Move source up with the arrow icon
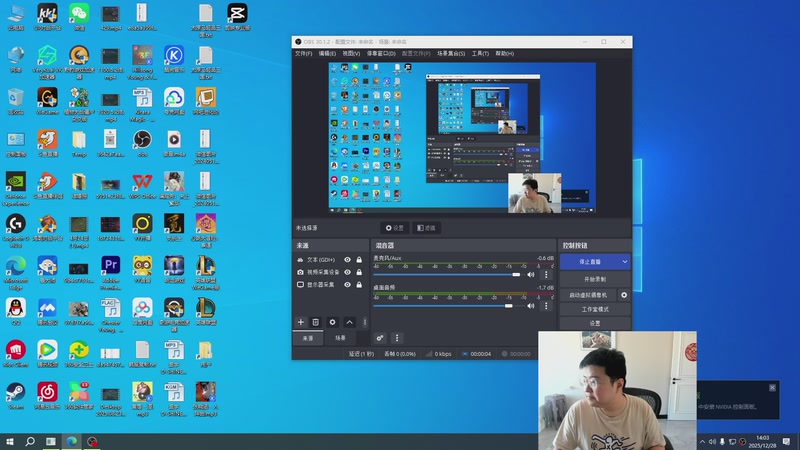Image resolution: width=800 pixels, height=450 pixels. (x=349, y=322)
